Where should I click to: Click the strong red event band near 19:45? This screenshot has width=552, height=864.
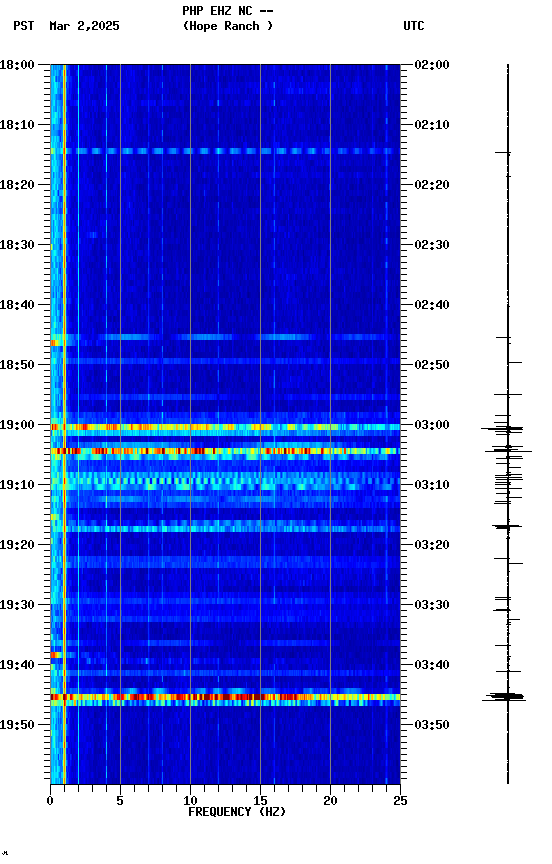225,698
